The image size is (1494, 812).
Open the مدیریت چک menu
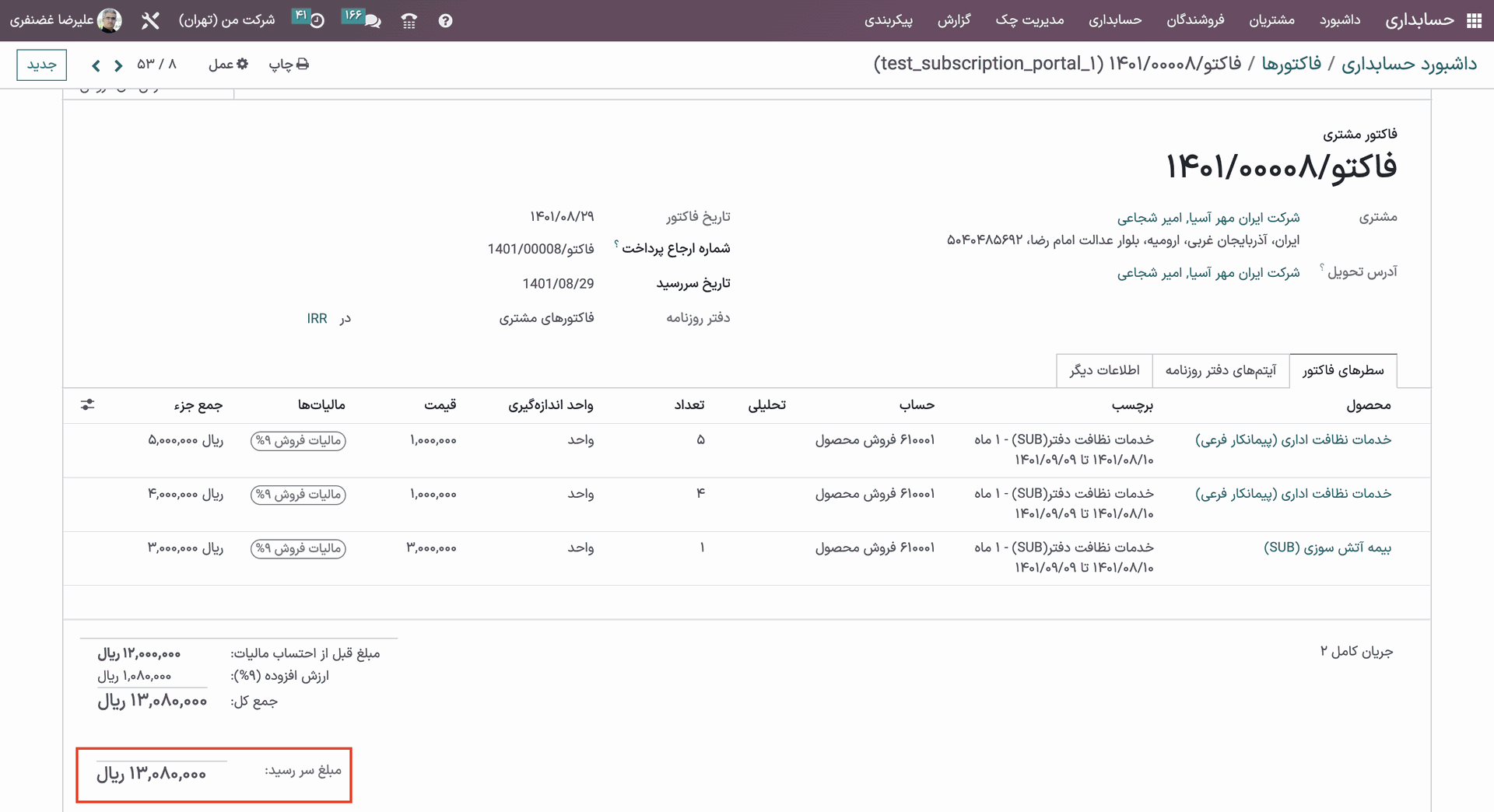click(1029, 20)
